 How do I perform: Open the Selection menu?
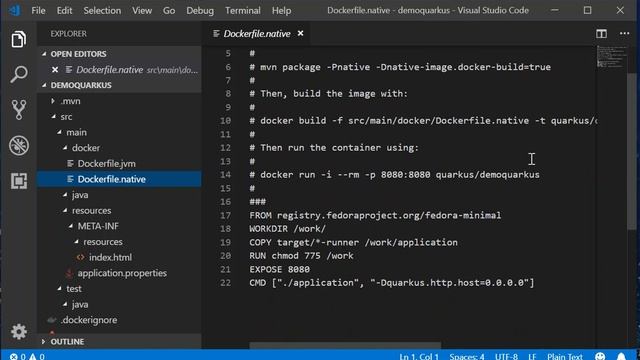[102, 10]
